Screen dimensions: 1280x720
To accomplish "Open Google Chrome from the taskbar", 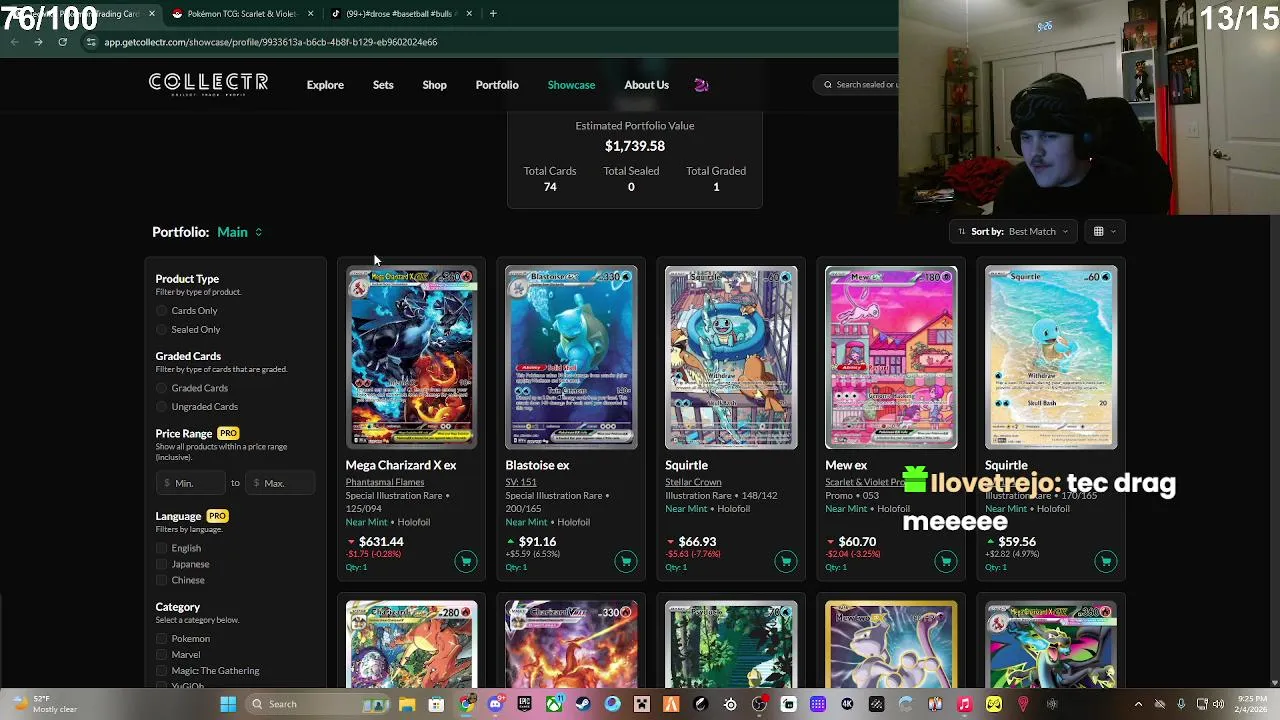I will point(466,704).
